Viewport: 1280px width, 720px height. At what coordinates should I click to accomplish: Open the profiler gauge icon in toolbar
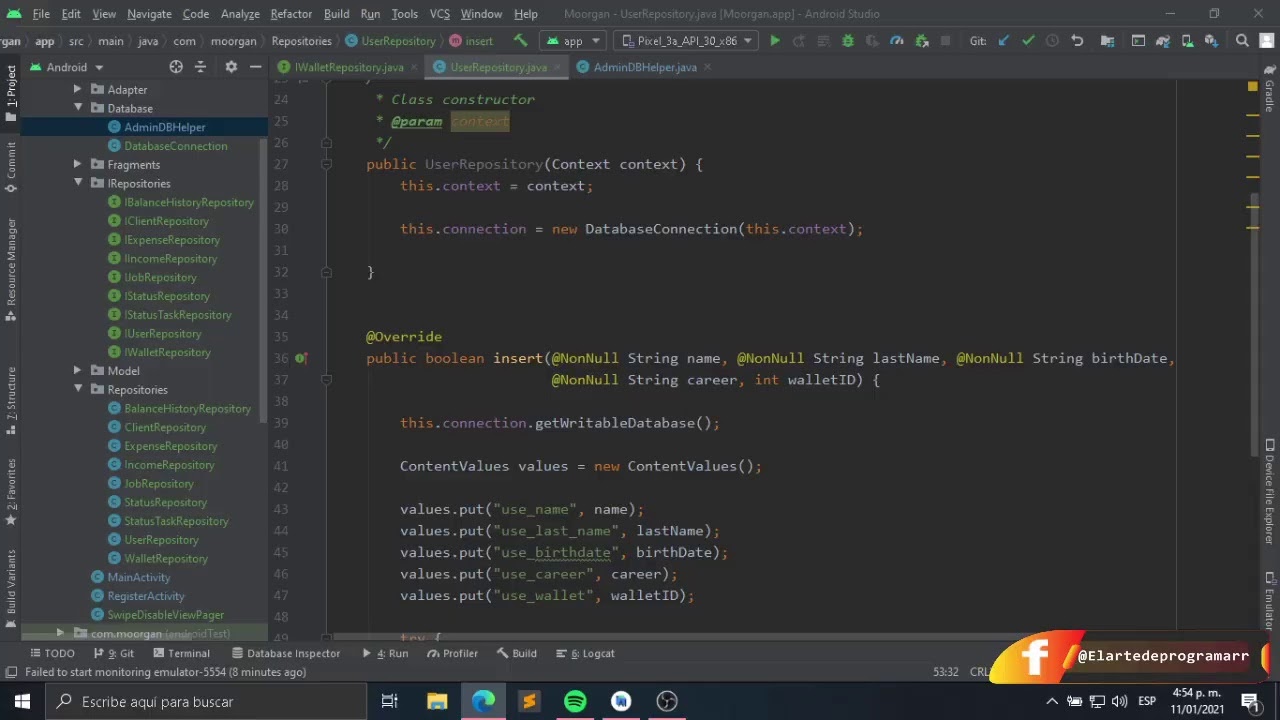[897, 41]
